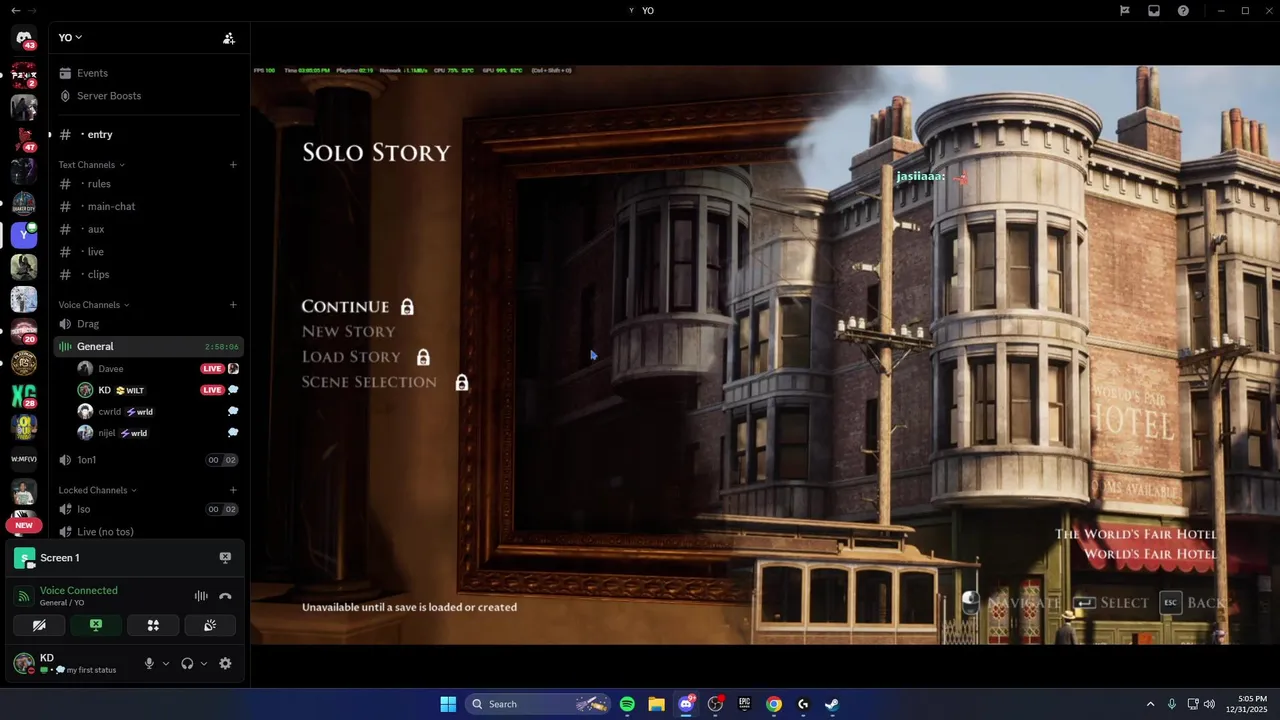
Task: Open Activities launcher button
Action: tap(153, 625)
